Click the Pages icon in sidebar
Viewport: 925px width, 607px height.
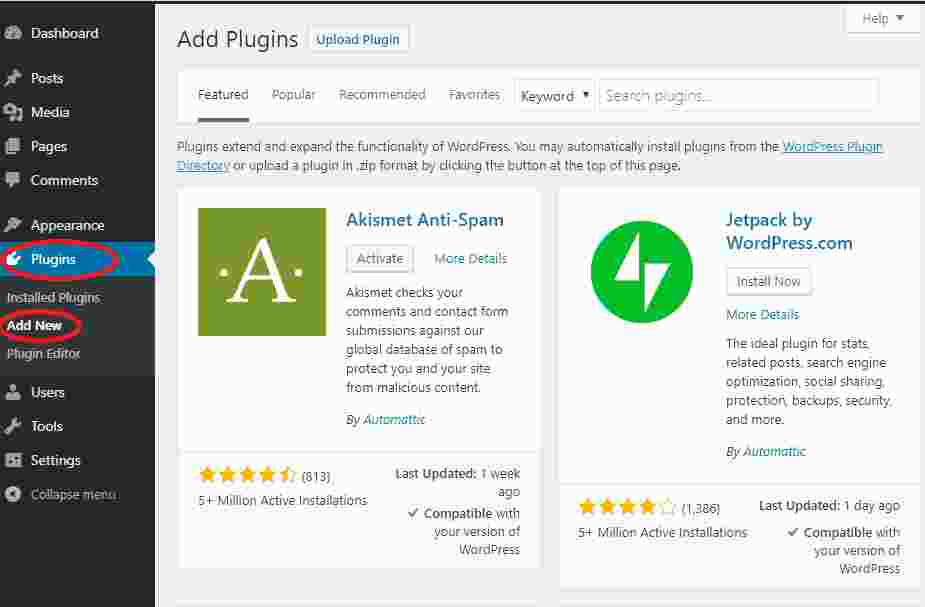coord(12,146)
